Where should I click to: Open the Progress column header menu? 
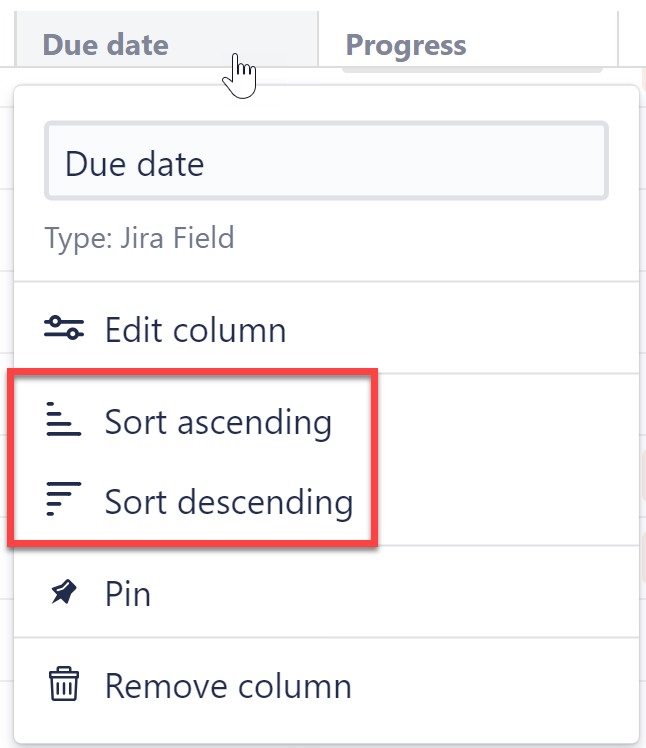(406, 45)
